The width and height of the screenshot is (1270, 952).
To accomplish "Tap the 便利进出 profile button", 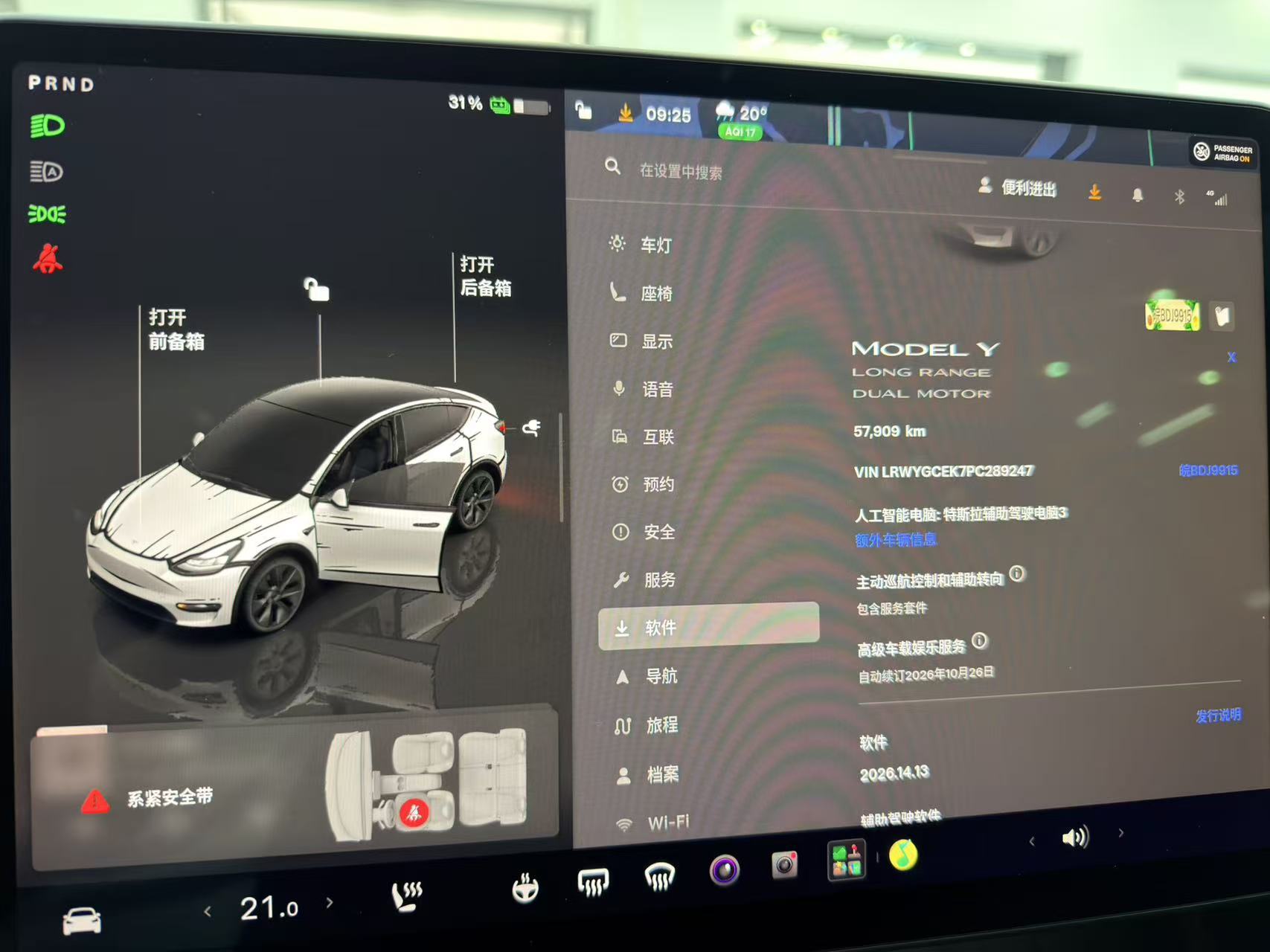I will (1018, 187).
